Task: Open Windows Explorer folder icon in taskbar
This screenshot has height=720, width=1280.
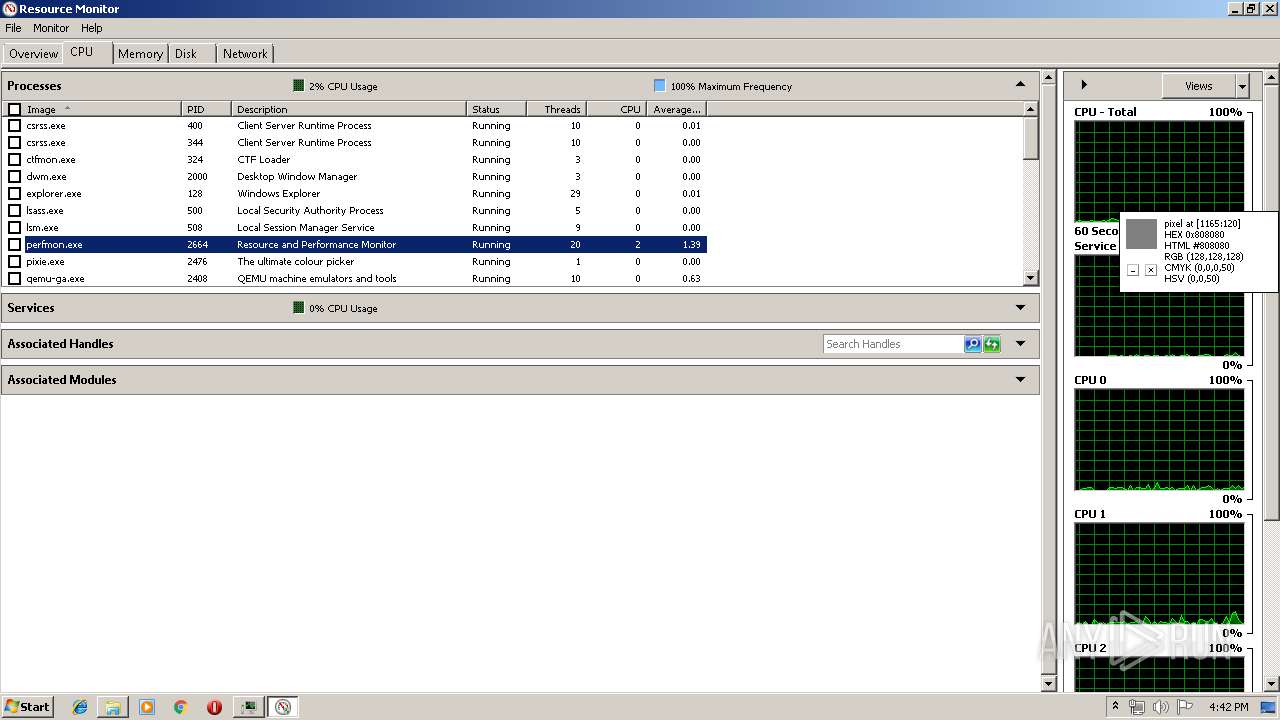Action: (x=113, y=707)
